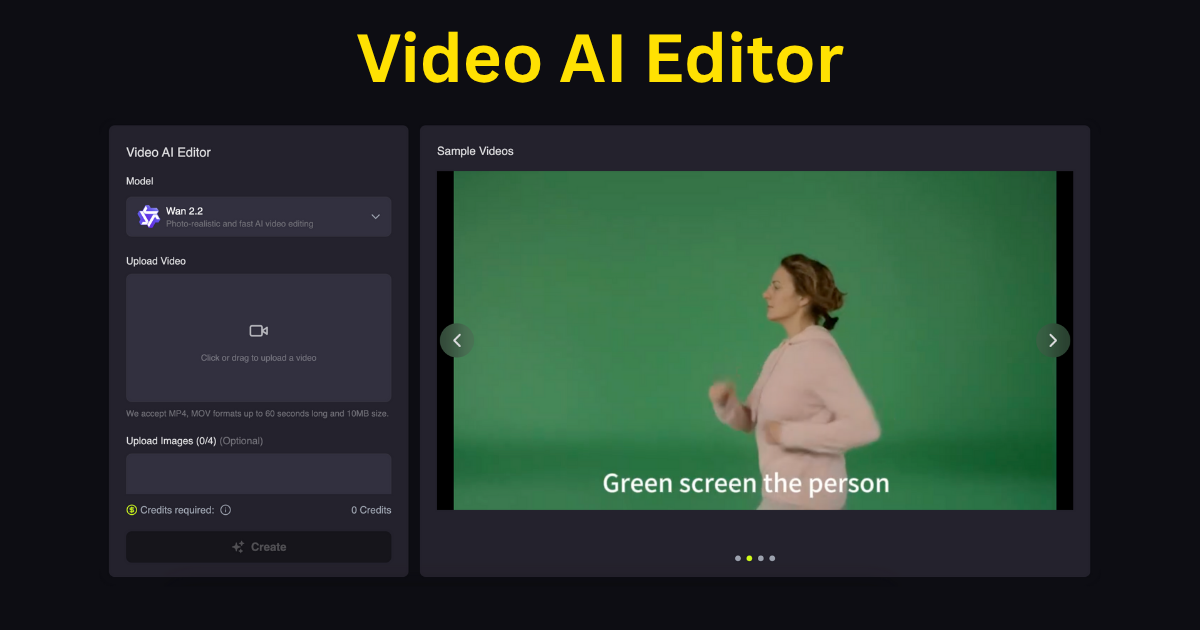Click the info icon beside Credits required
1200x630 pixels.
click(x=225, y=510)
